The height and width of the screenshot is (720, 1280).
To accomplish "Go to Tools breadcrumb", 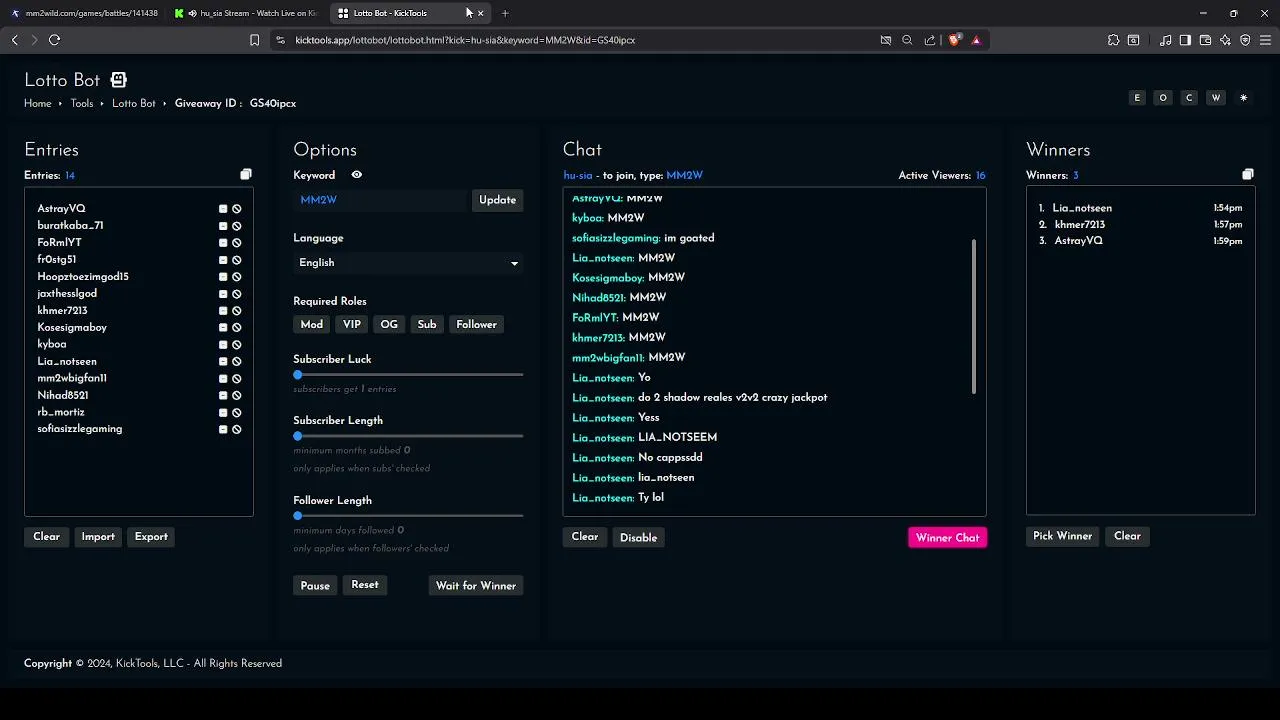I will (82, 104).
